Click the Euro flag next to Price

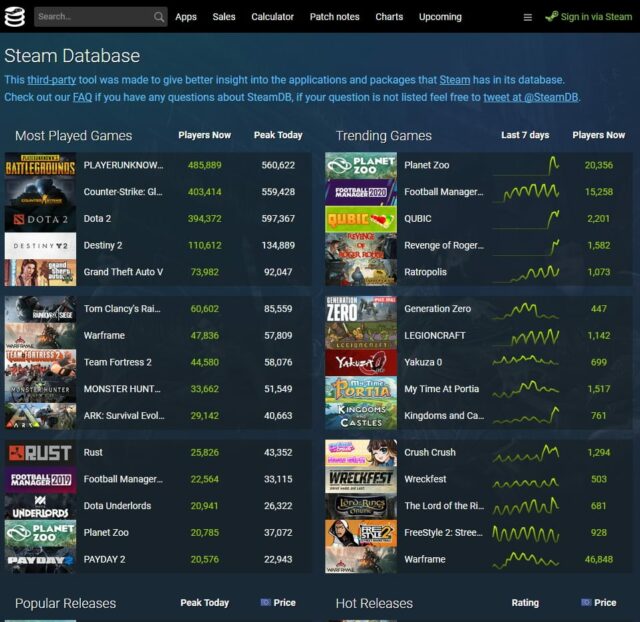pos(266,603)
